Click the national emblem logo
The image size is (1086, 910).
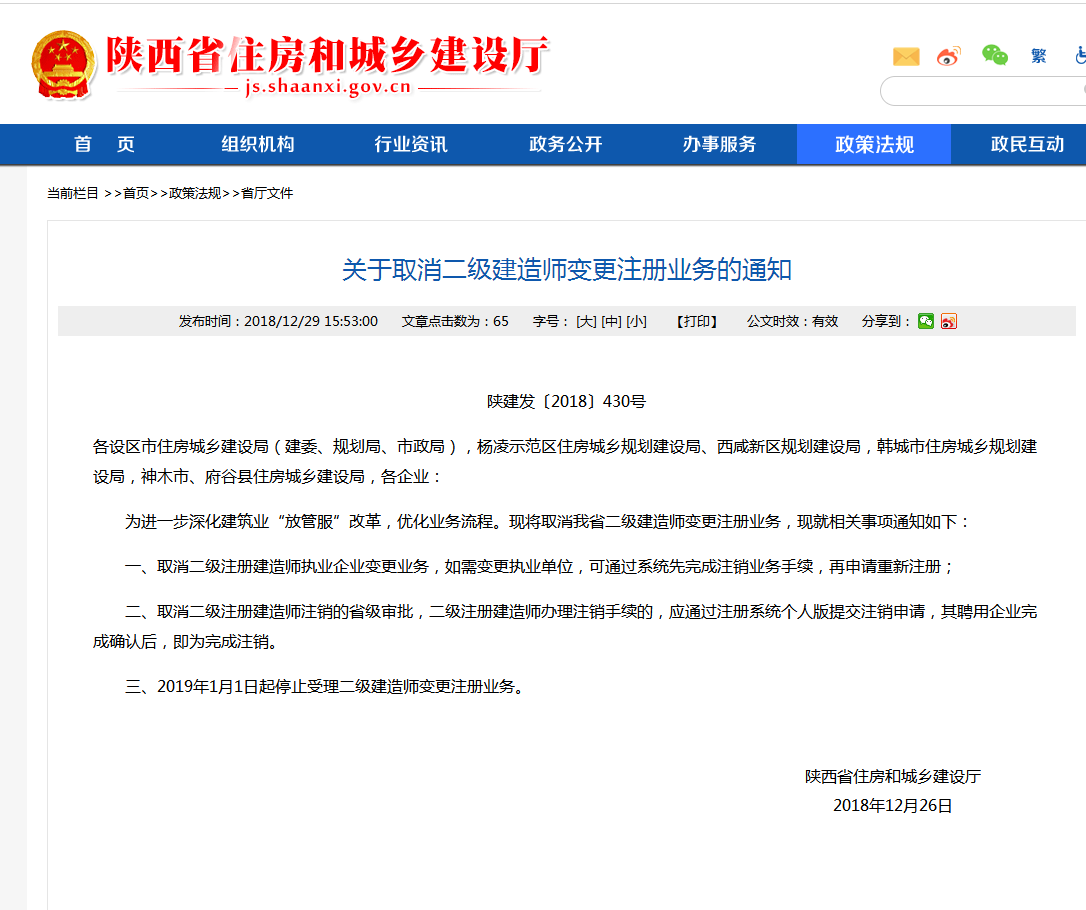[63, 64]
